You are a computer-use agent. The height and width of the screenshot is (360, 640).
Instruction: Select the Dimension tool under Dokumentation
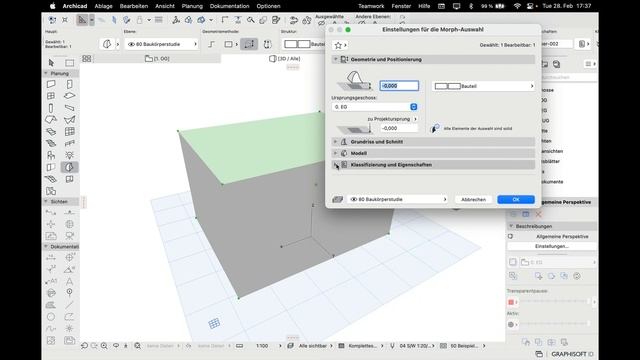[x=51, y=258]
